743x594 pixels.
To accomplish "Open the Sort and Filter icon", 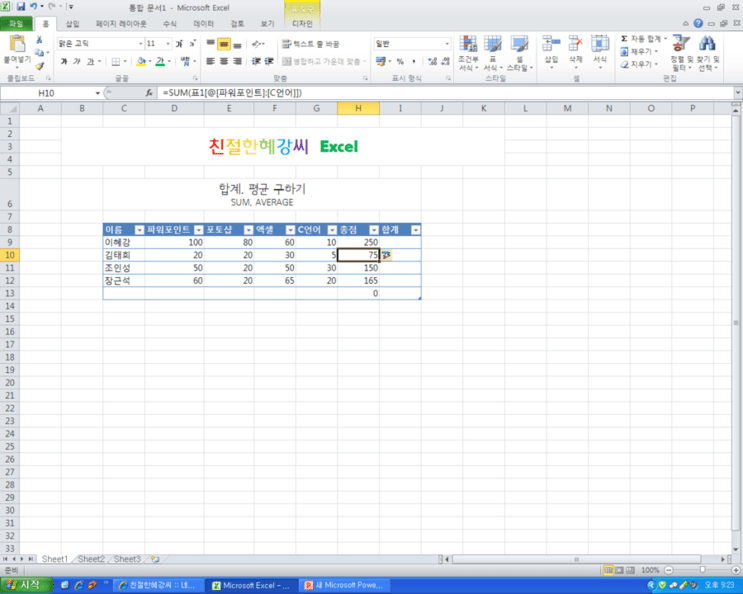I will pos(681,44).
